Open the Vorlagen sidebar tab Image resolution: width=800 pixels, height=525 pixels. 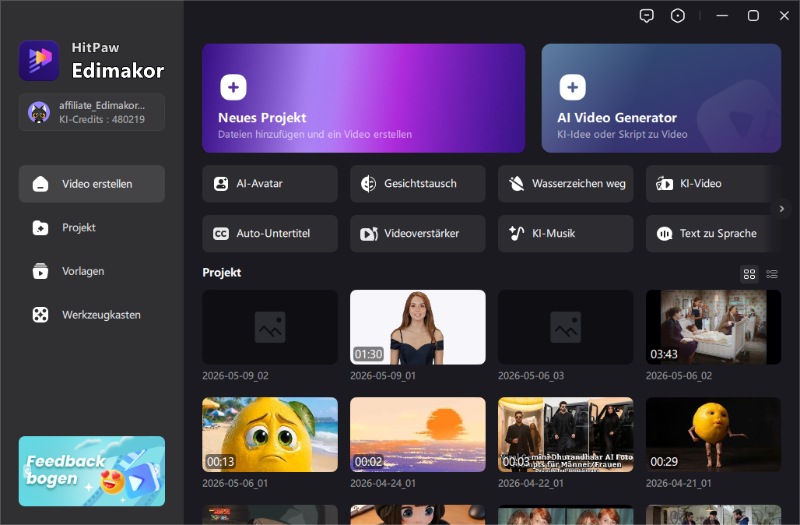pyautogui.click(x=92, y=271)
